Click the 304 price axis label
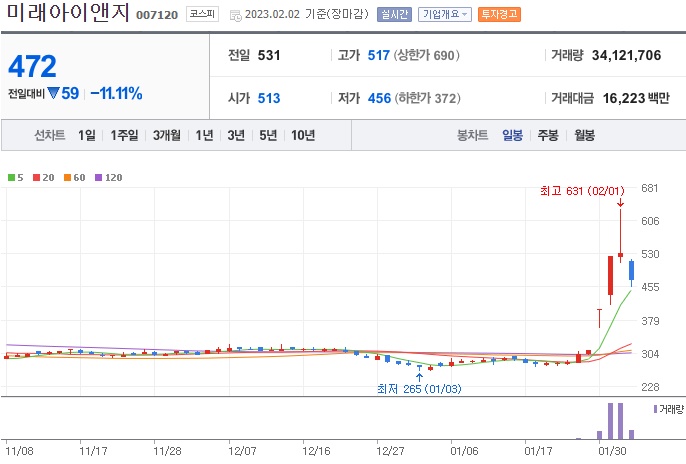686x464 pixels. [650, 354]
